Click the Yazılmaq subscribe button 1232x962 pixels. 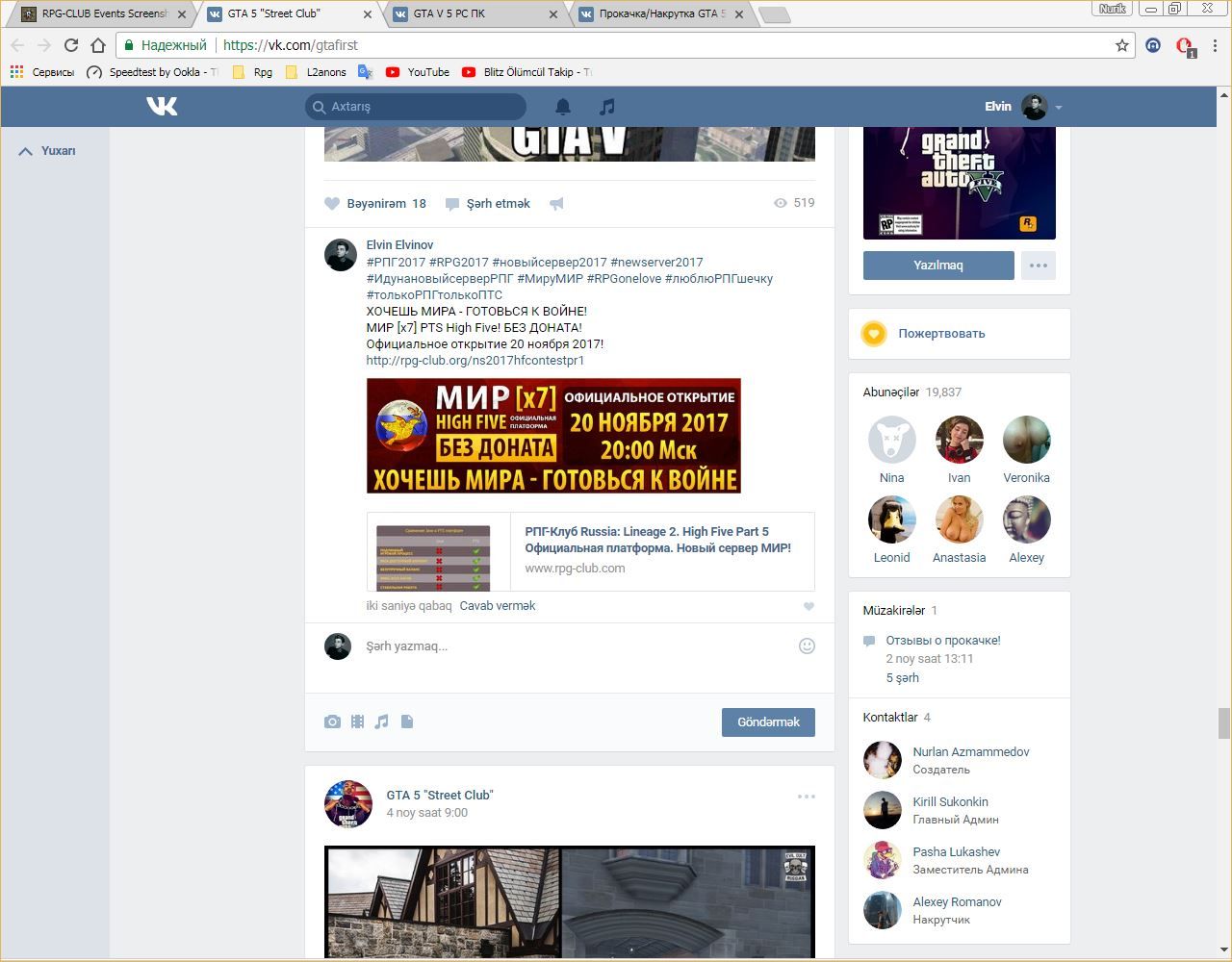pos(938,266)
